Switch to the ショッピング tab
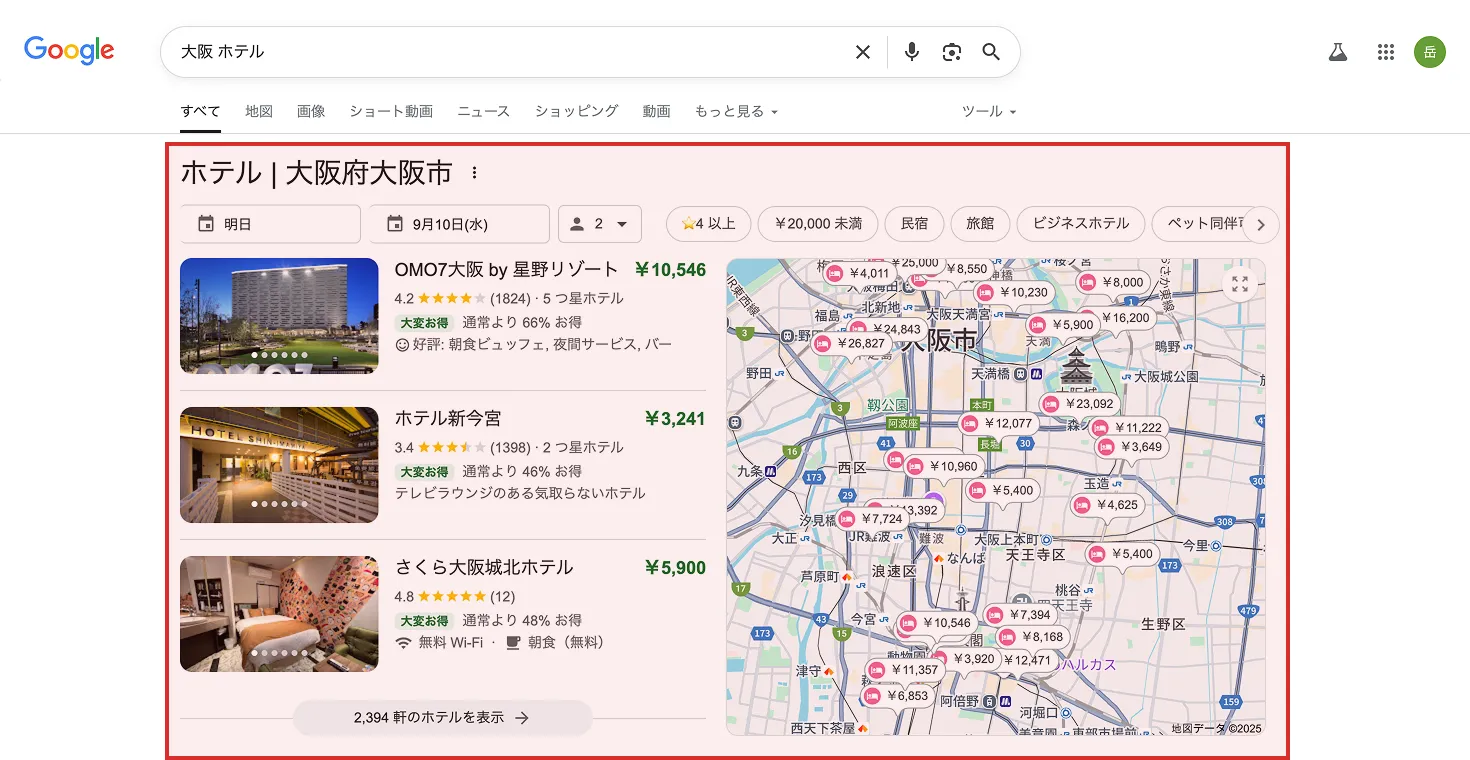The image size is (1470, 760). 577,111
